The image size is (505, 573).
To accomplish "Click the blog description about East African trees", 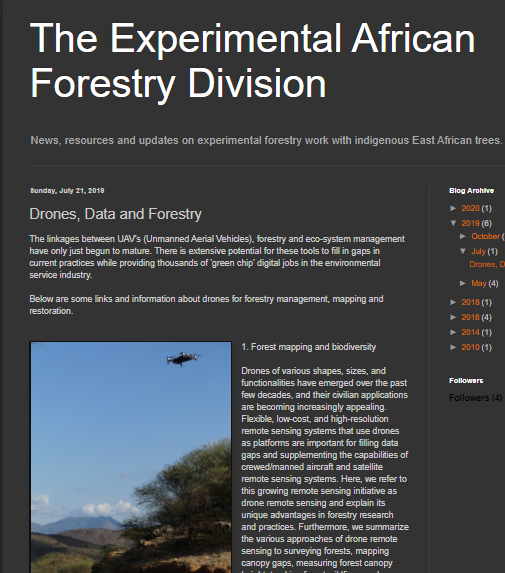I will pyautogui.click(x=266, y=140).
